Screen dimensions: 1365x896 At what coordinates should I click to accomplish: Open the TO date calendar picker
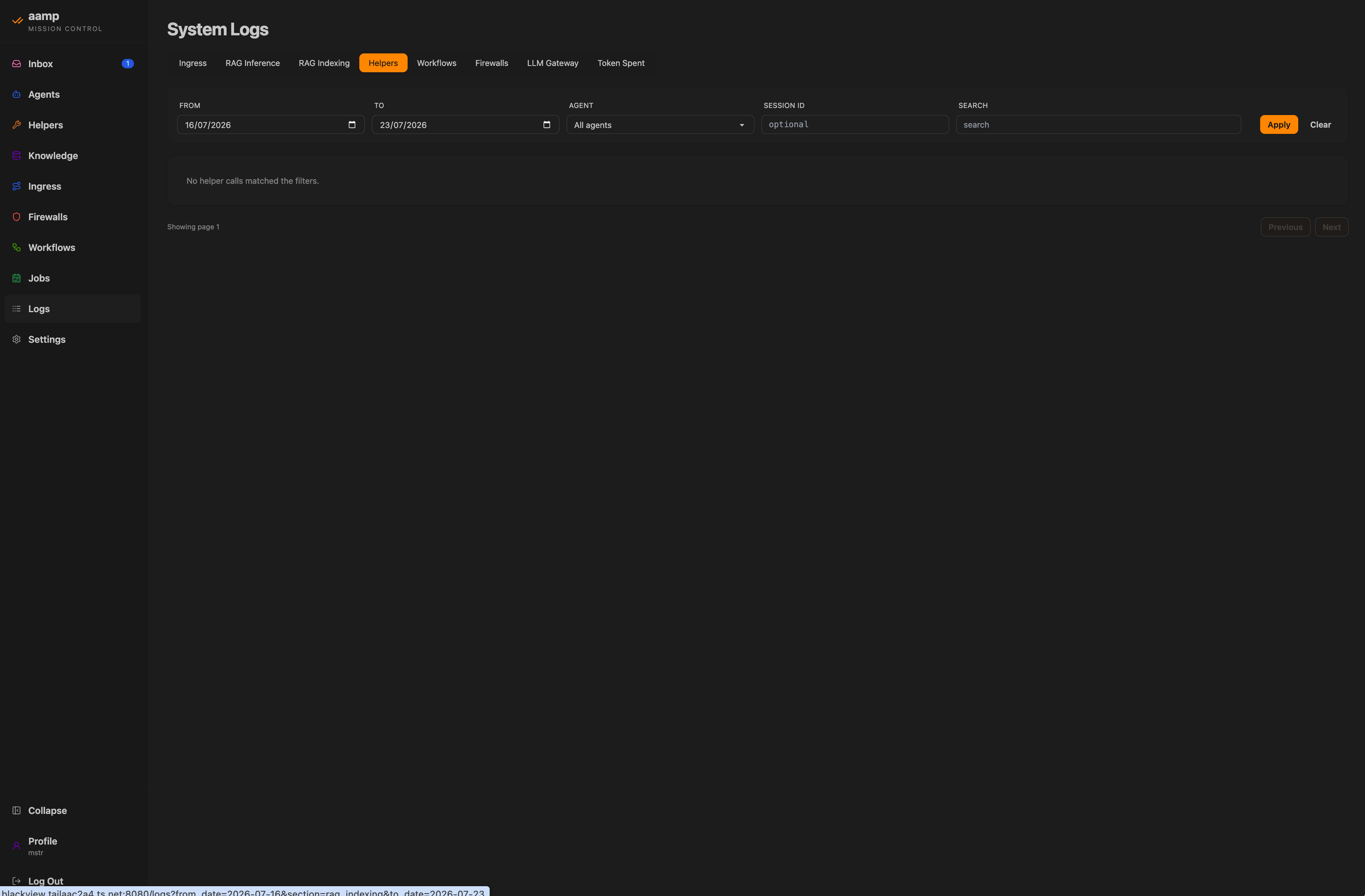click(547, 124)
